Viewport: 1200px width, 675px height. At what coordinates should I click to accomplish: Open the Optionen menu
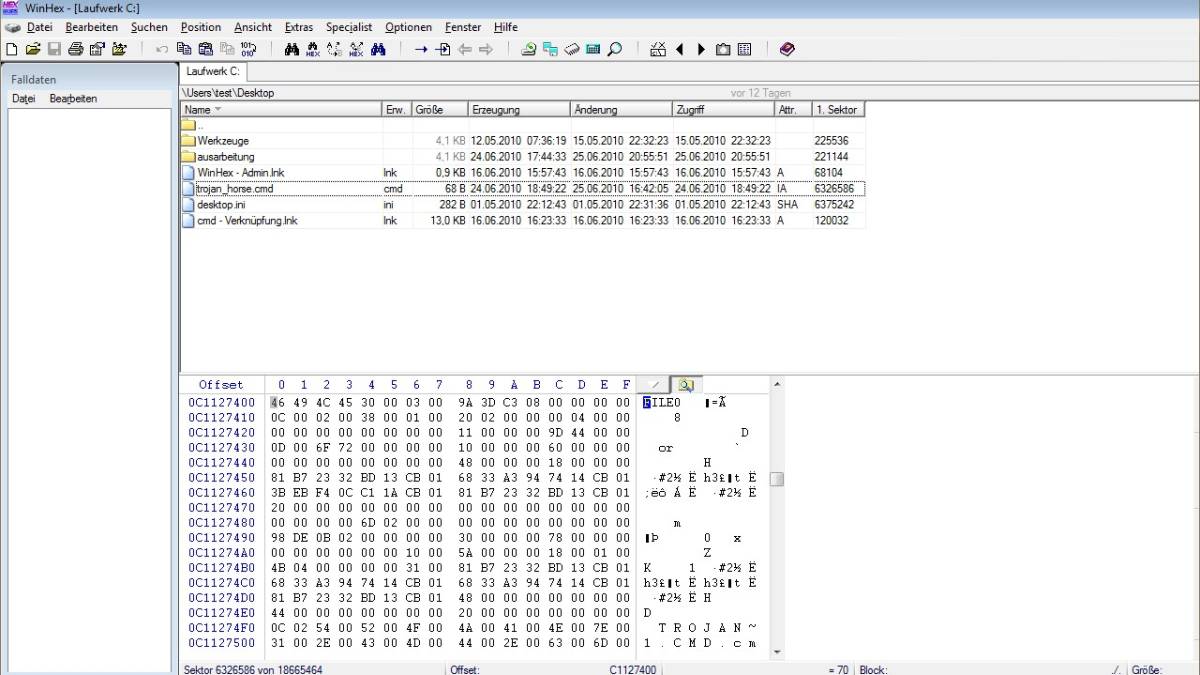(409, 27)
